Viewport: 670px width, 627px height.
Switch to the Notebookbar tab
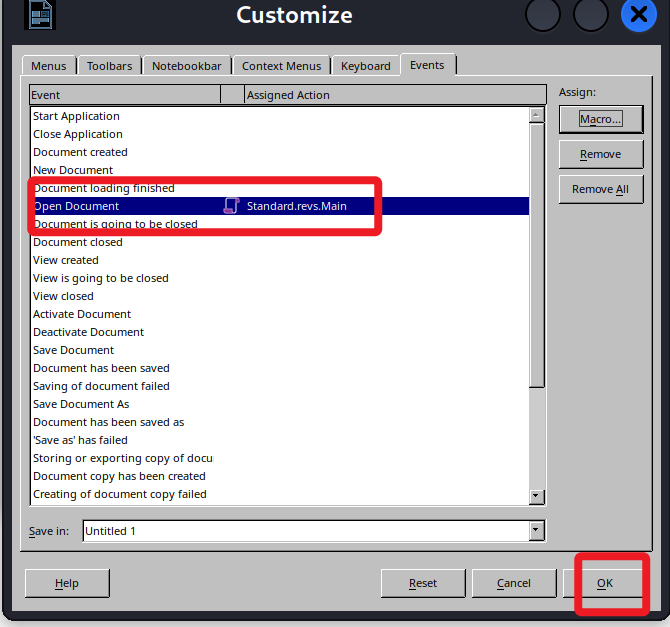[186, 66]
